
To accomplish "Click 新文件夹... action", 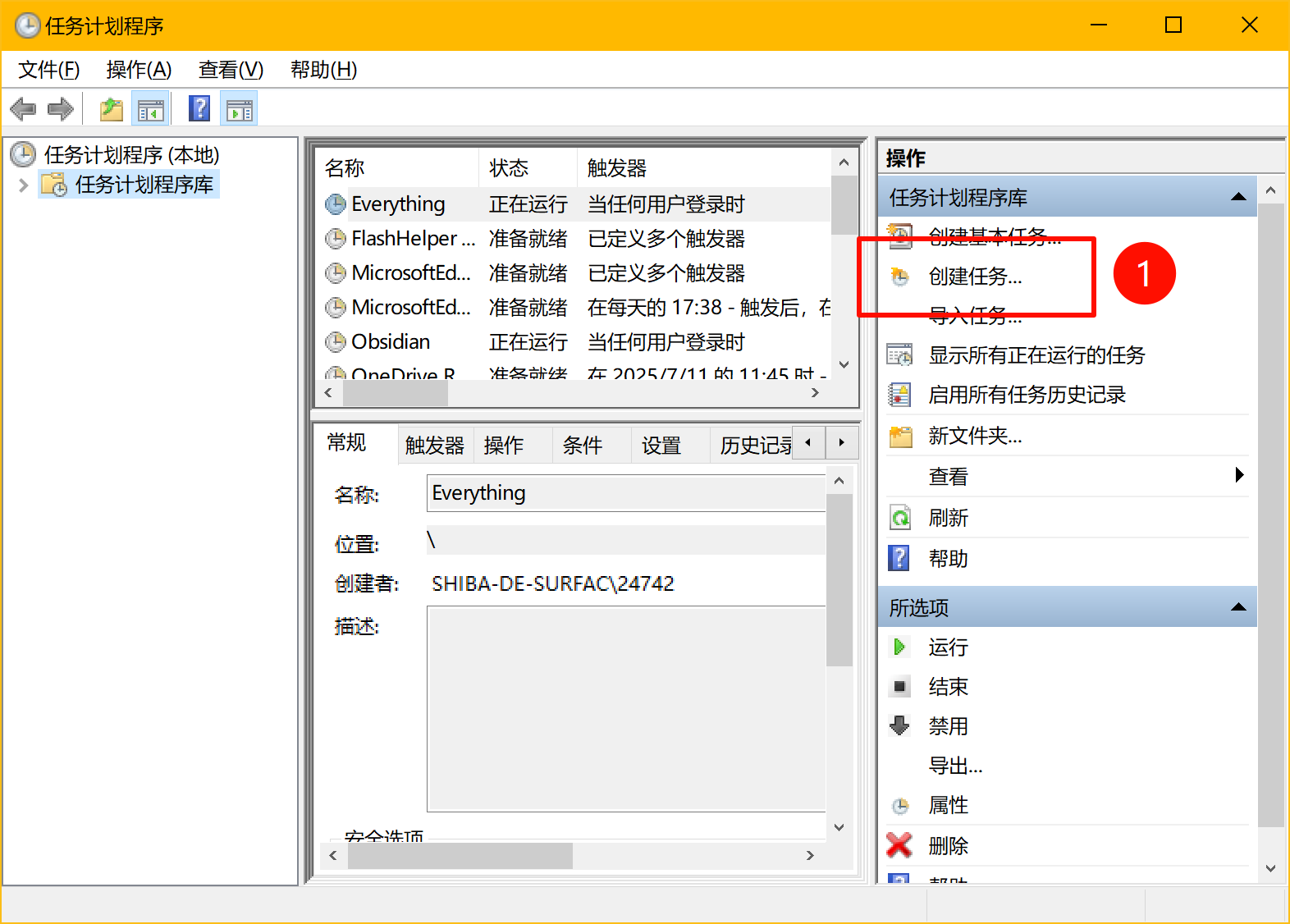I will pyautogui.click(x=976, y=436).
